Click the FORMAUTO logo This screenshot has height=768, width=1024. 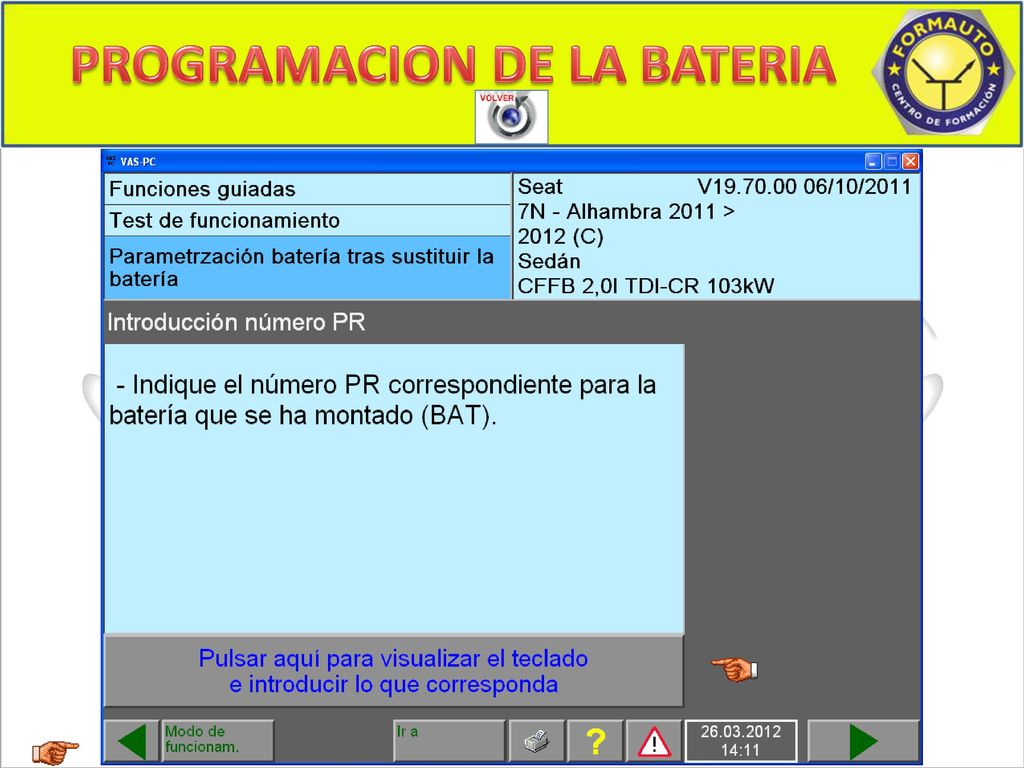click(x=944, y=71)
